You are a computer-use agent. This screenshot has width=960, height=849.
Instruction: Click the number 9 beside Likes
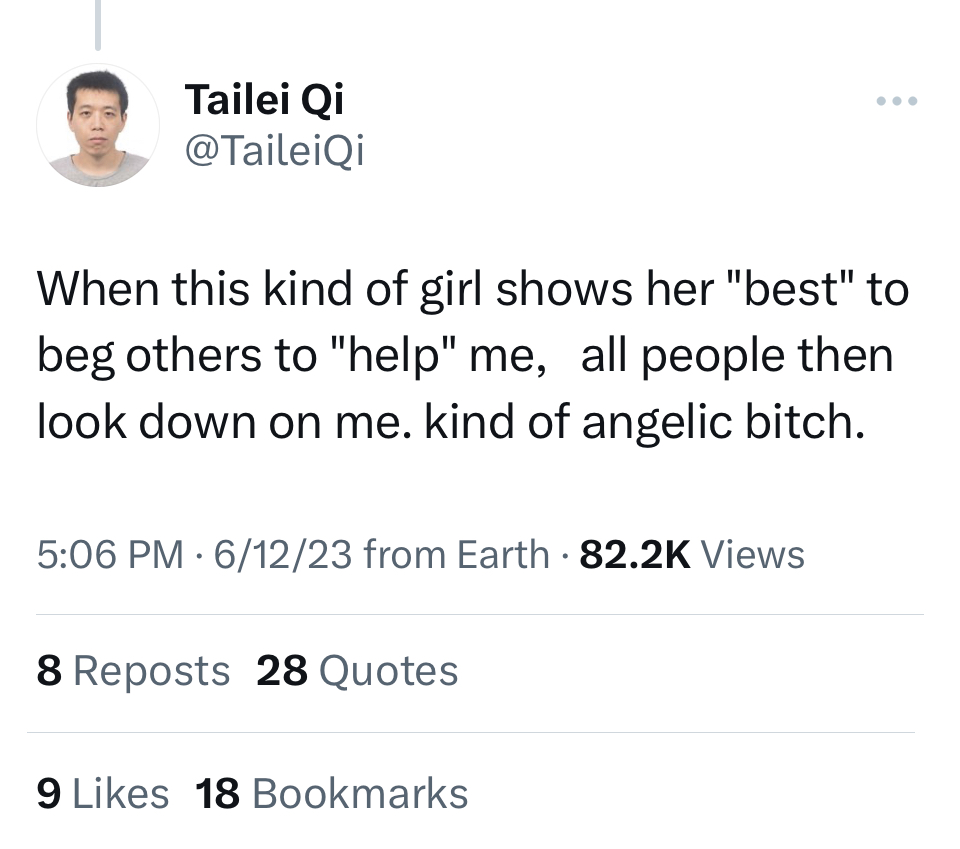pos(48,793)
